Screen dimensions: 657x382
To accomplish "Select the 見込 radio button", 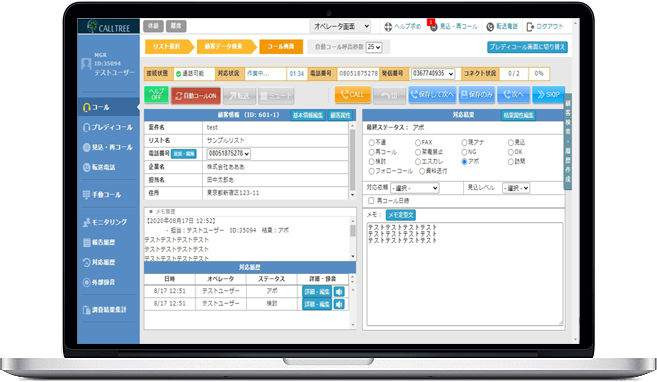I will coord(511,143).
